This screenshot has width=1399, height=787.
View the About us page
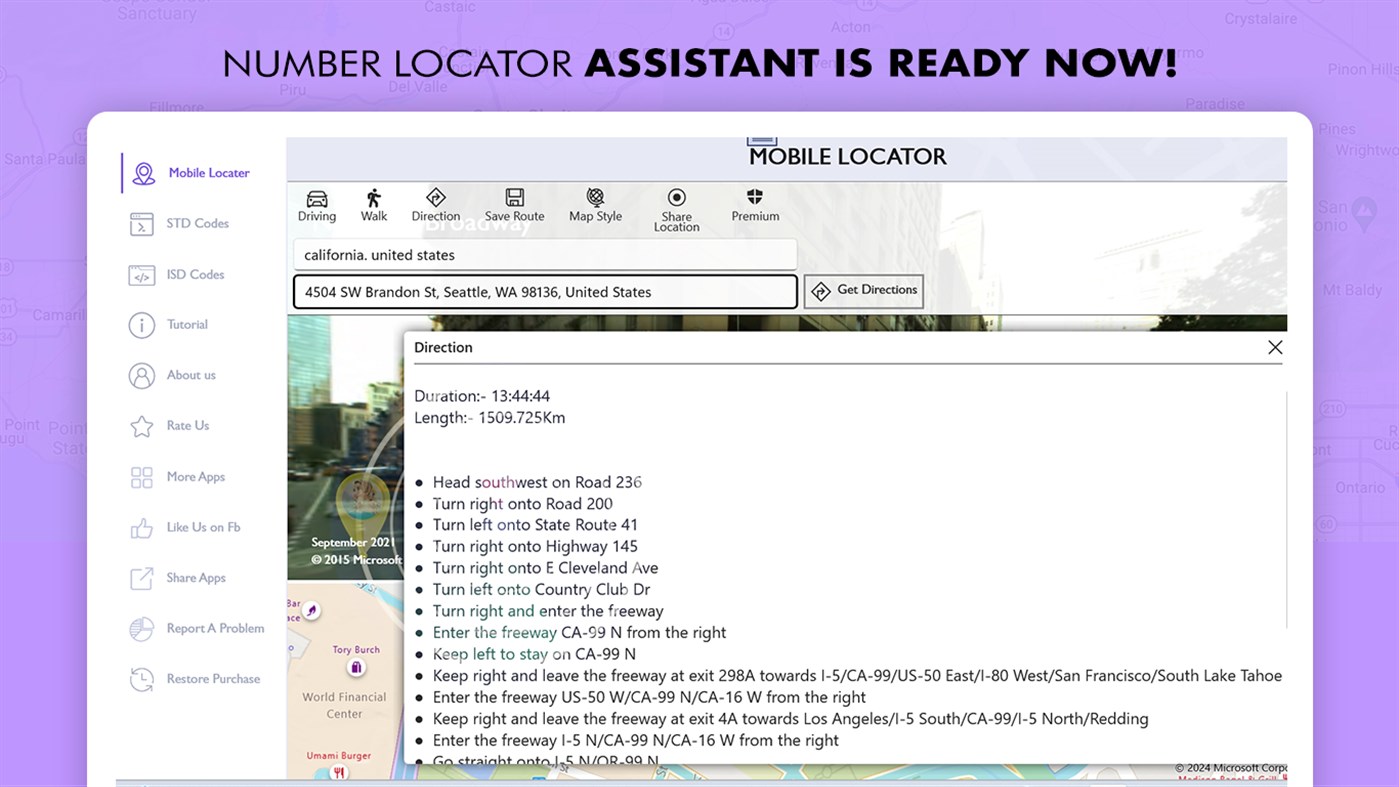point(142,375)
